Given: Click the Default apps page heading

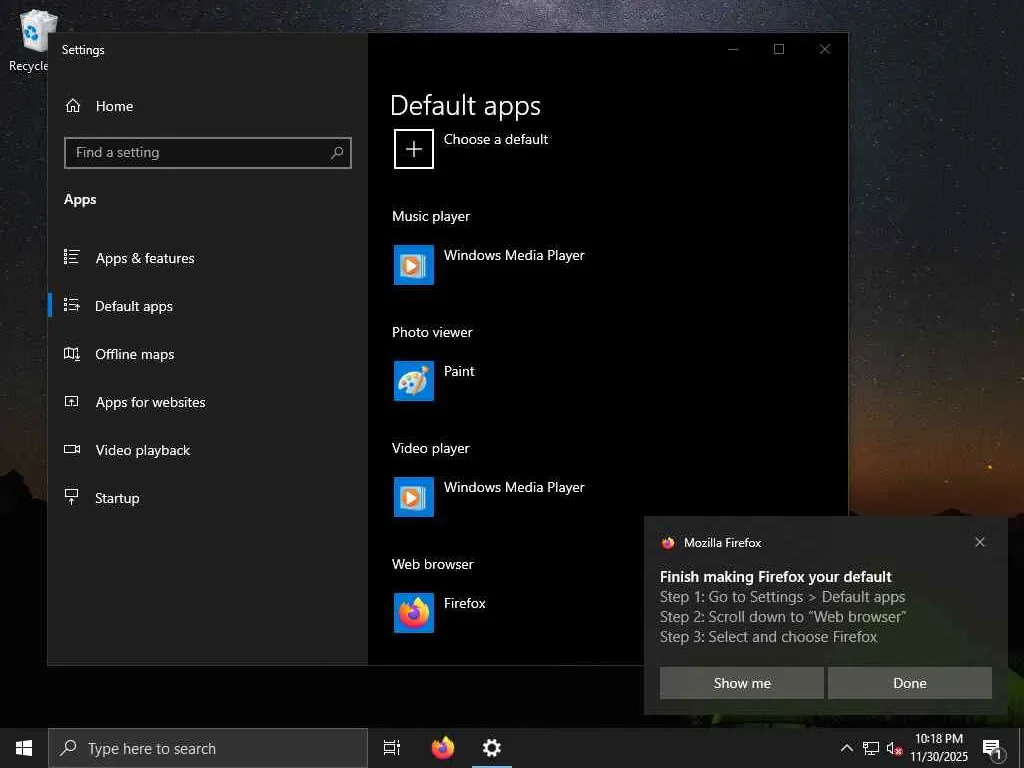Looking at the screenshot, I should [465, 106].
